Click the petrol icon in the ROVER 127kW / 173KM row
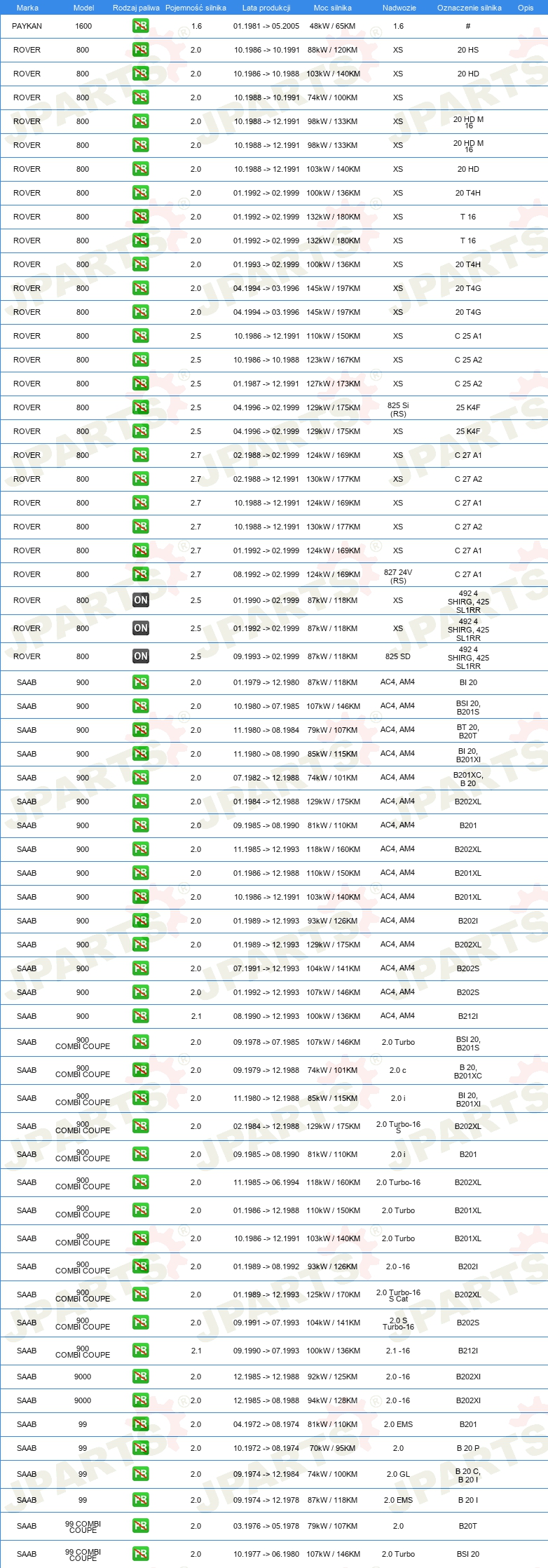Viewport: 548px width, 1568px height. [x=141, y=384]
